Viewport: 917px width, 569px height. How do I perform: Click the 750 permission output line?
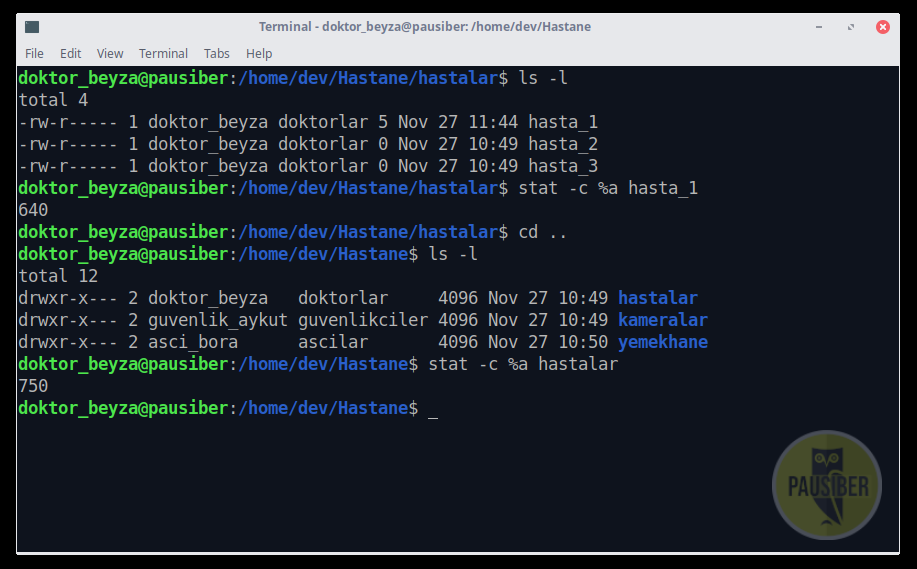tap(33, 386)
